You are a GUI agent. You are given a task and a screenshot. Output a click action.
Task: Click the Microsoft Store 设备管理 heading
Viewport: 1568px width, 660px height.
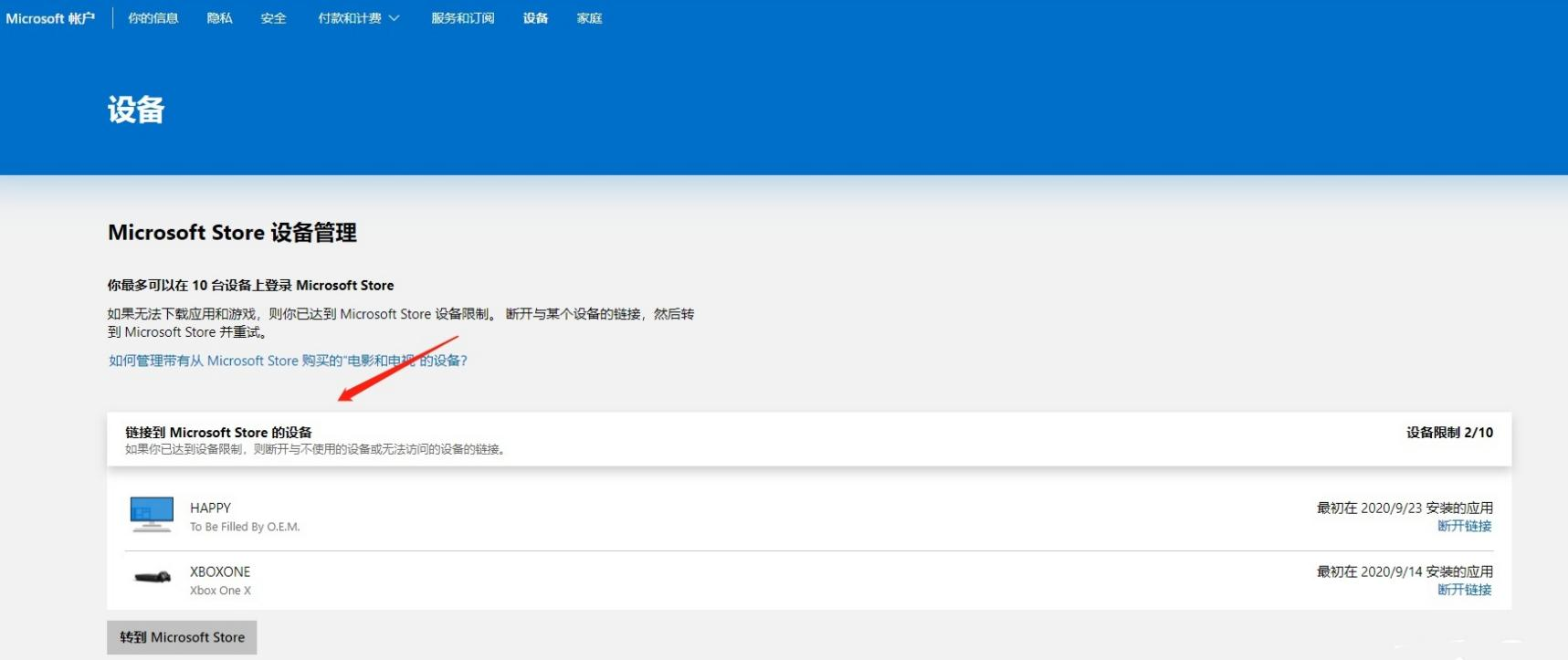tap(232, 233)
